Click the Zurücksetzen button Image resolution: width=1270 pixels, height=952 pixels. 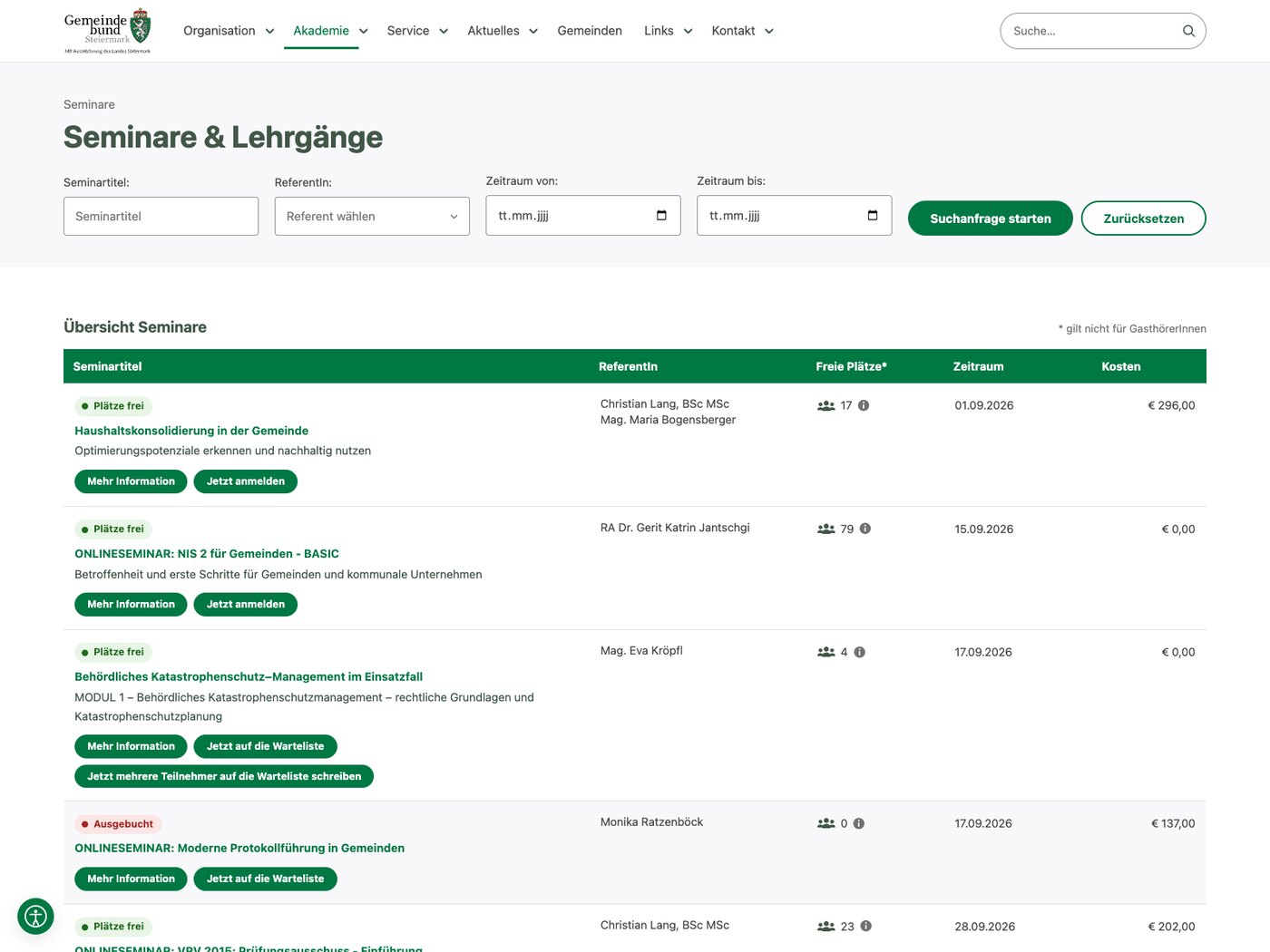click(1144, 219)
